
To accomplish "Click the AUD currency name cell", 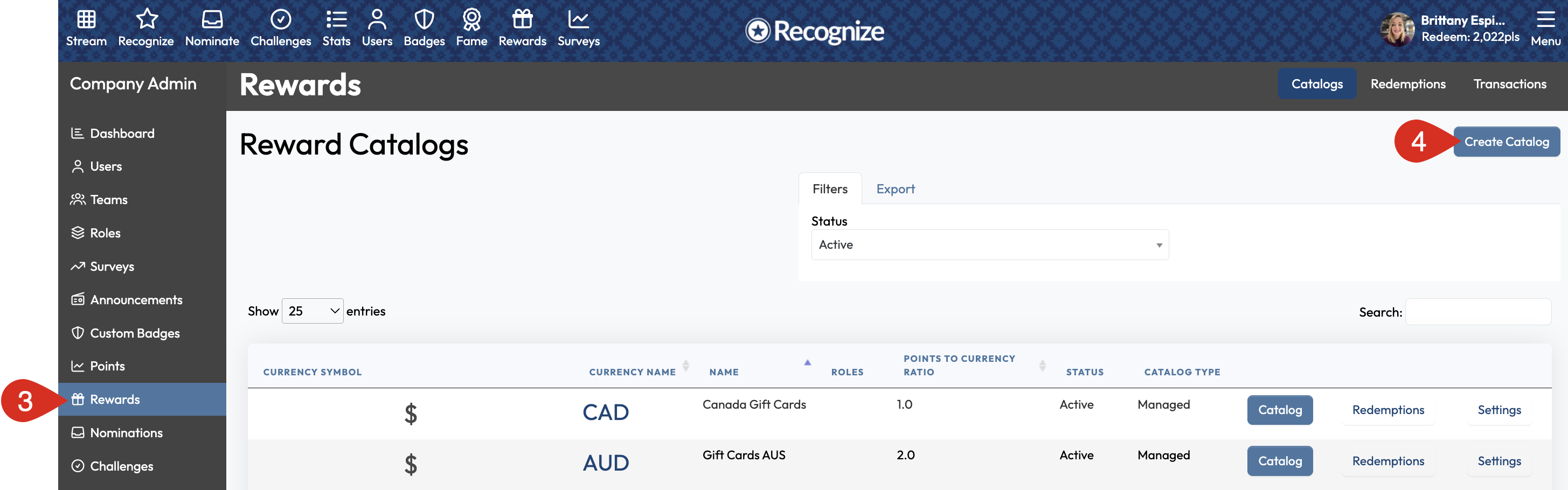I will coord(606,463).
